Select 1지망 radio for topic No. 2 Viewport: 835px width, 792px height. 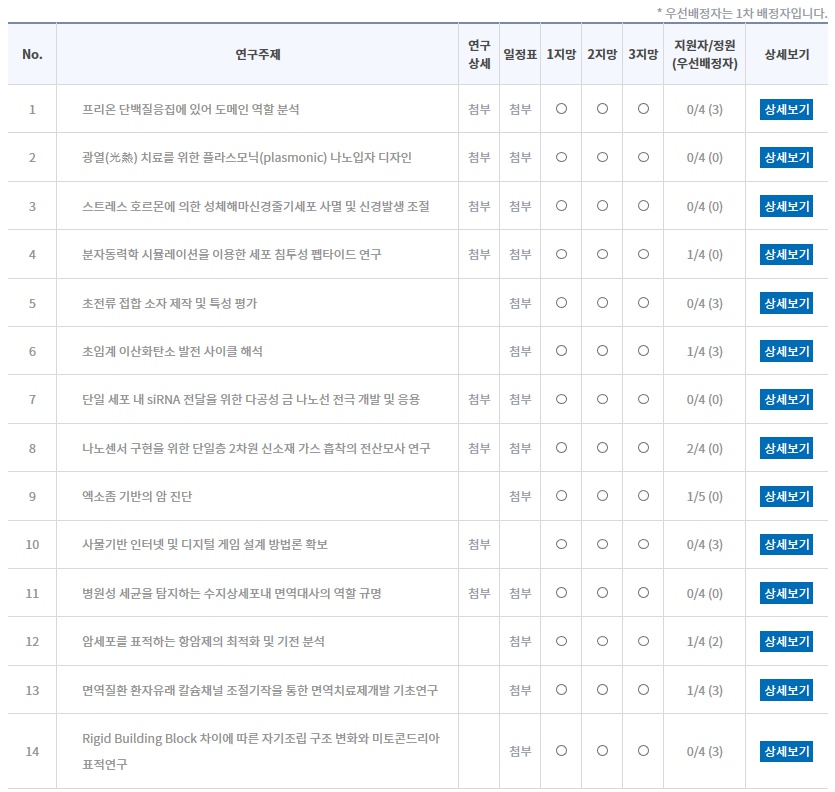561,157
